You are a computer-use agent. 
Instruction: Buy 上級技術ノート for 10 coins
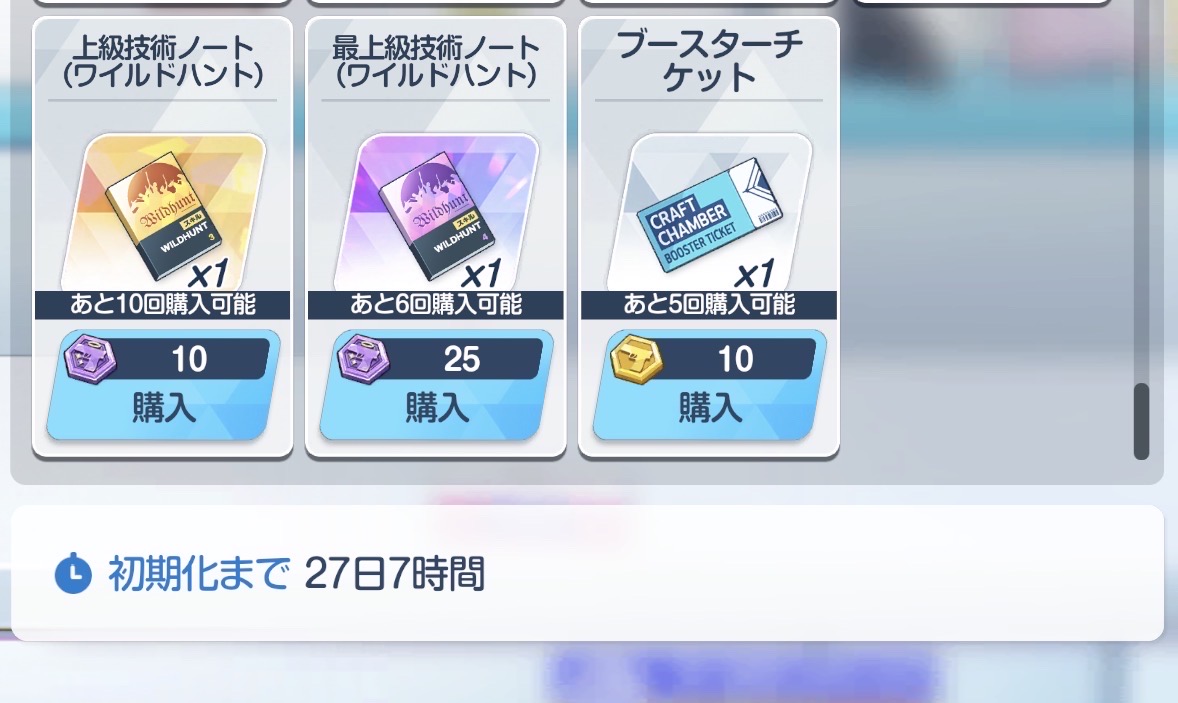tap(163, 385)
